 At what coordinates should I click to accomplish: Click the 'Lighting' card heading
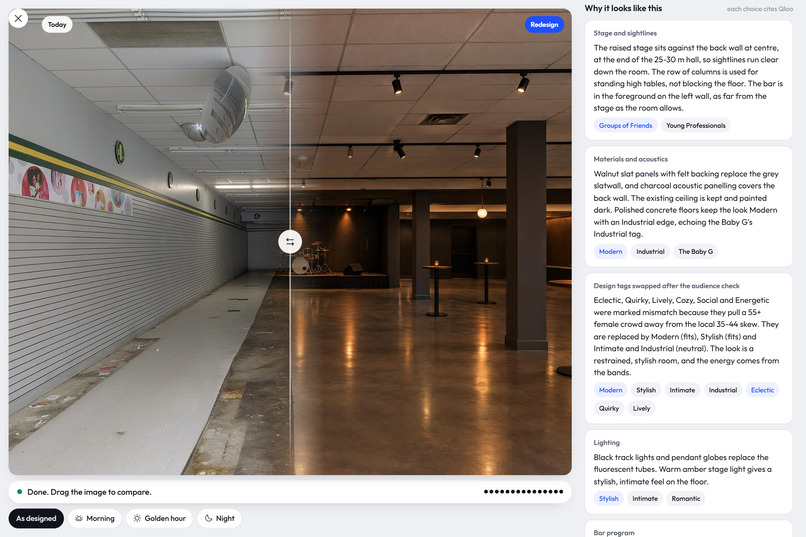[606, 442]
